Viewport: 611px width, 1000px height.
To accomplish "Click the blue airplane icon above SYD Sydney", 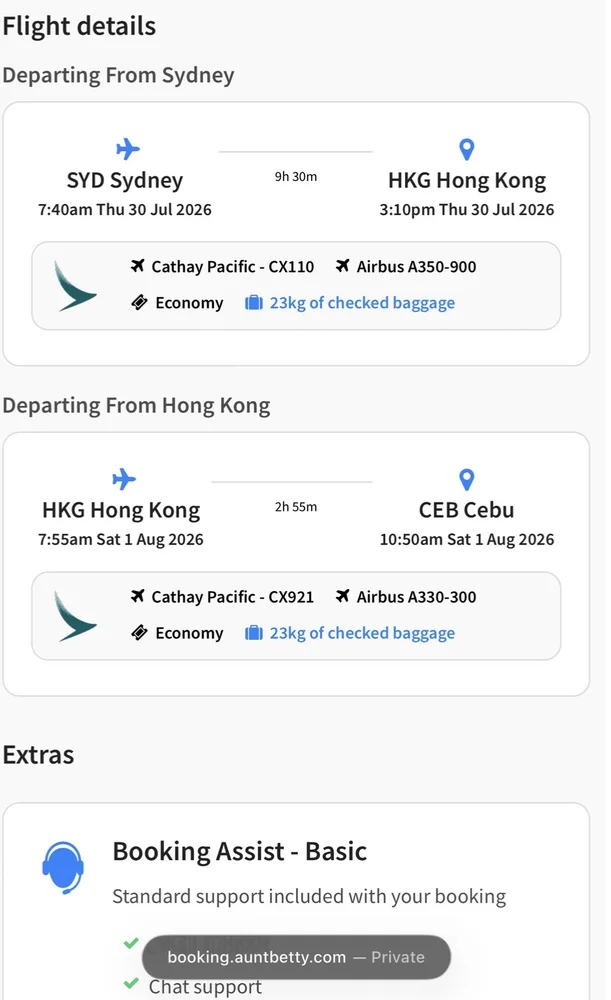I will click(x=128, y=149).
